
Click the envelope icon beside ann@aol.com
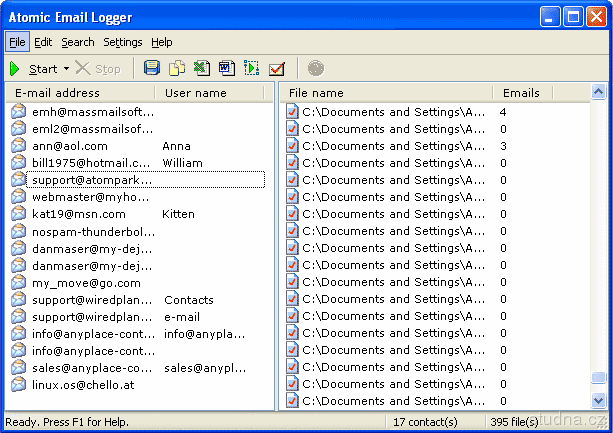click(x=18, y=146)
